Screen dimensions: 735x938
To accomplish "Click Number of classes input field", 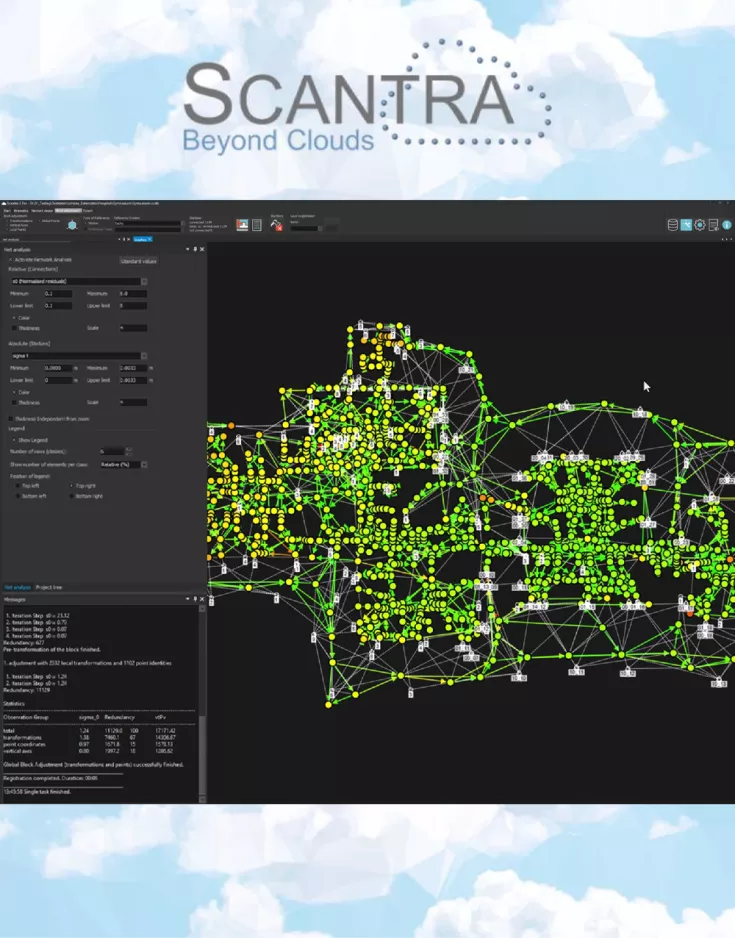I will (112, 451).
